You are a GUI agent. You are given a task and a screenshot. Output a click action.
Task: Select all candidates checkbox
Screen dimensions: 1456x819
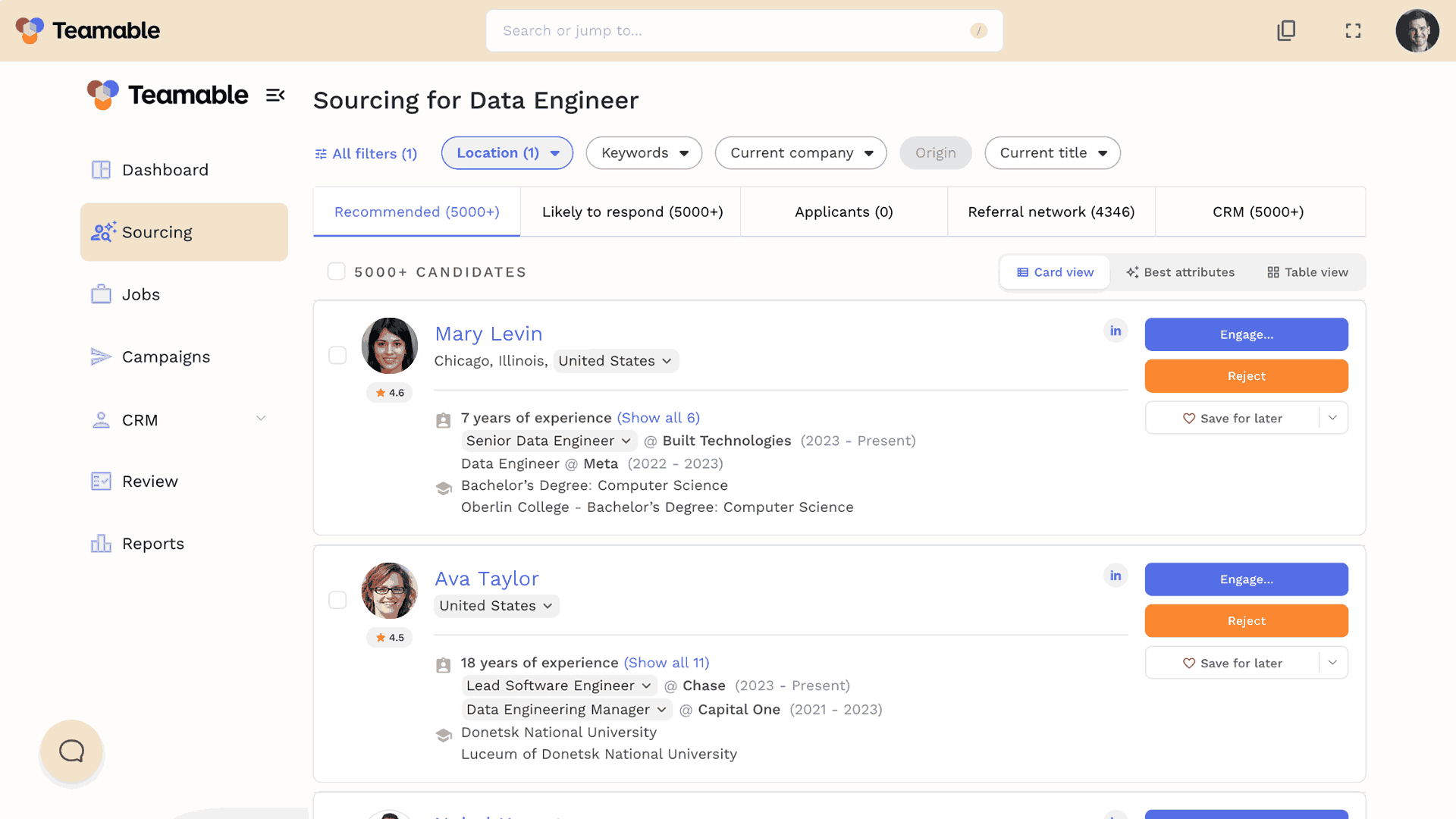pos(337,271)
